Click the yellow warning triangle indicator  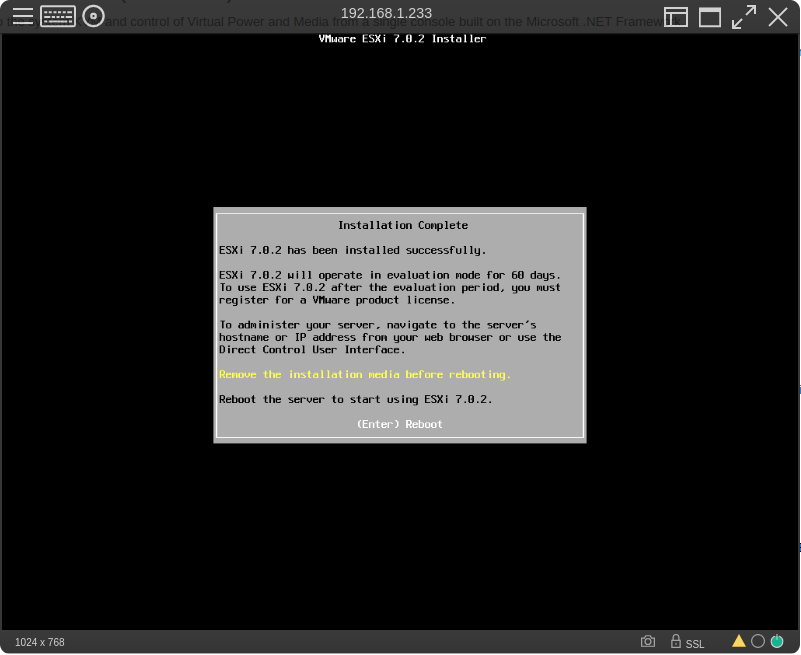pos(739,641)
